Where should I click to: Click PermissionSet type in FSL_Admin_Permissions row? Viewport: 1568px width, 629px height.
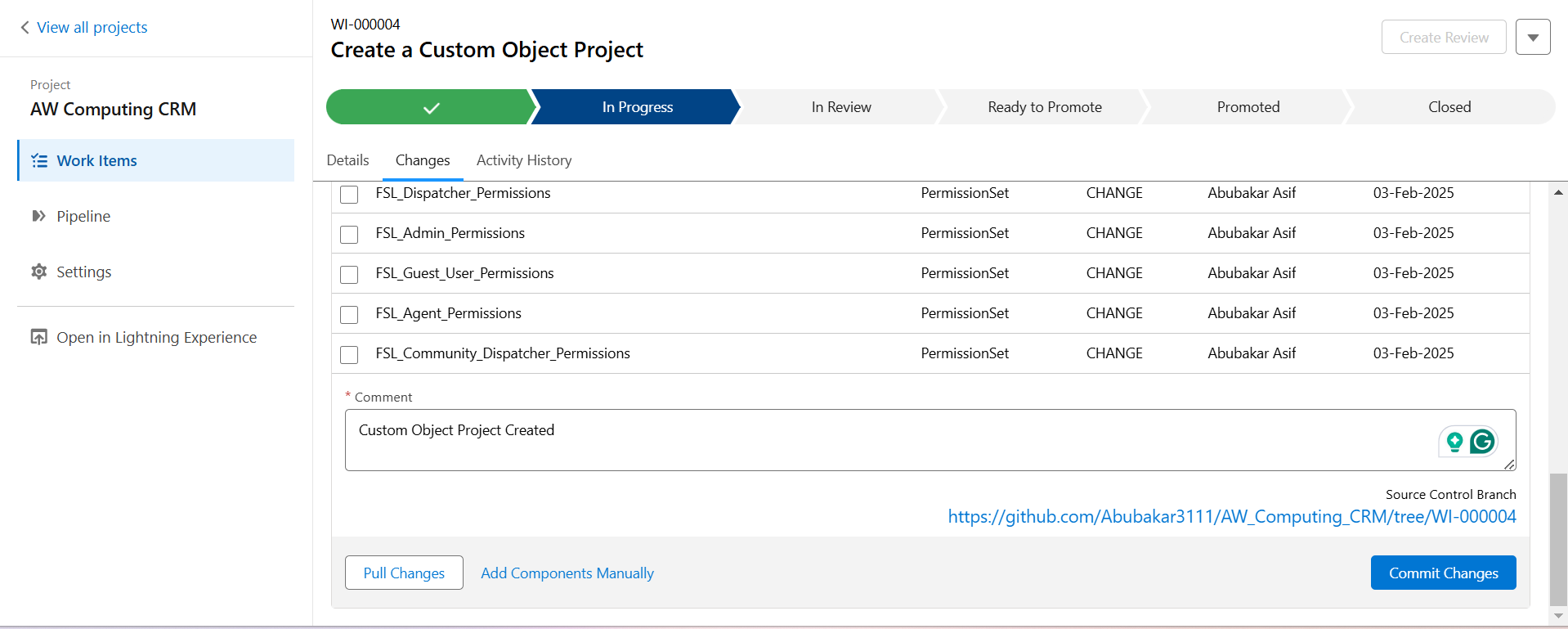pos(965,233)
